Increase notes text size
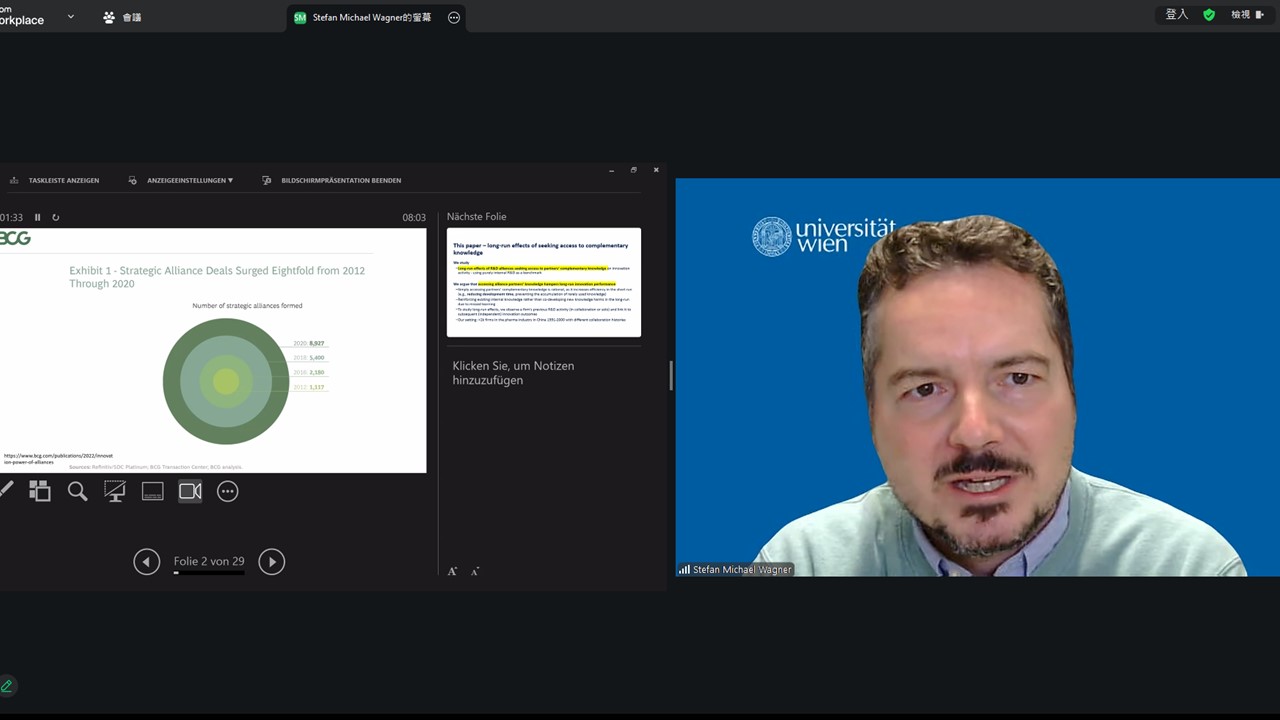This screenshot has width=1280, height=720. click(x=452, y=571)
